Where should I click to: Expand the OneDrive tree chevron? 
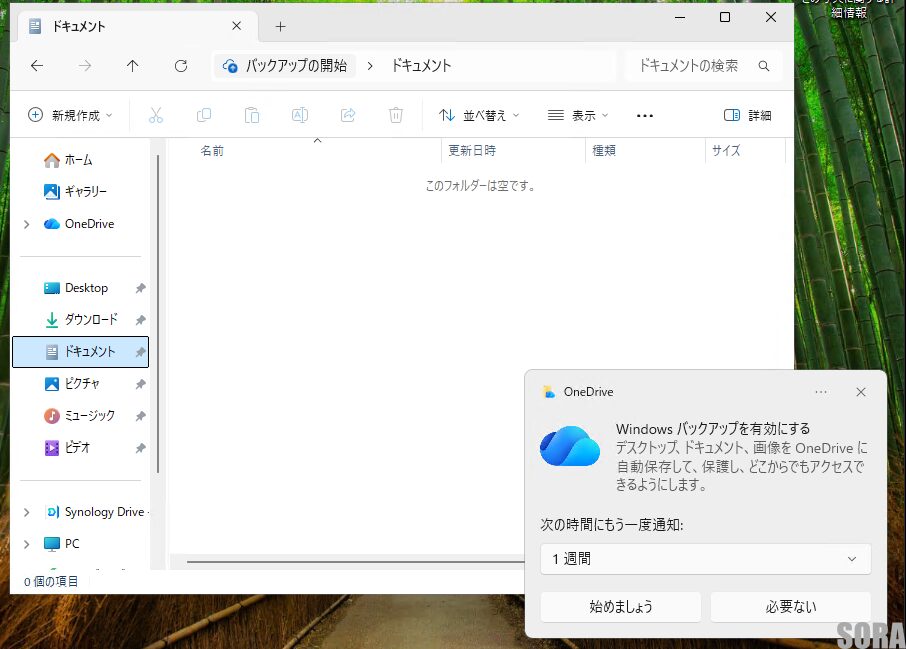click(x=26, y=223)
